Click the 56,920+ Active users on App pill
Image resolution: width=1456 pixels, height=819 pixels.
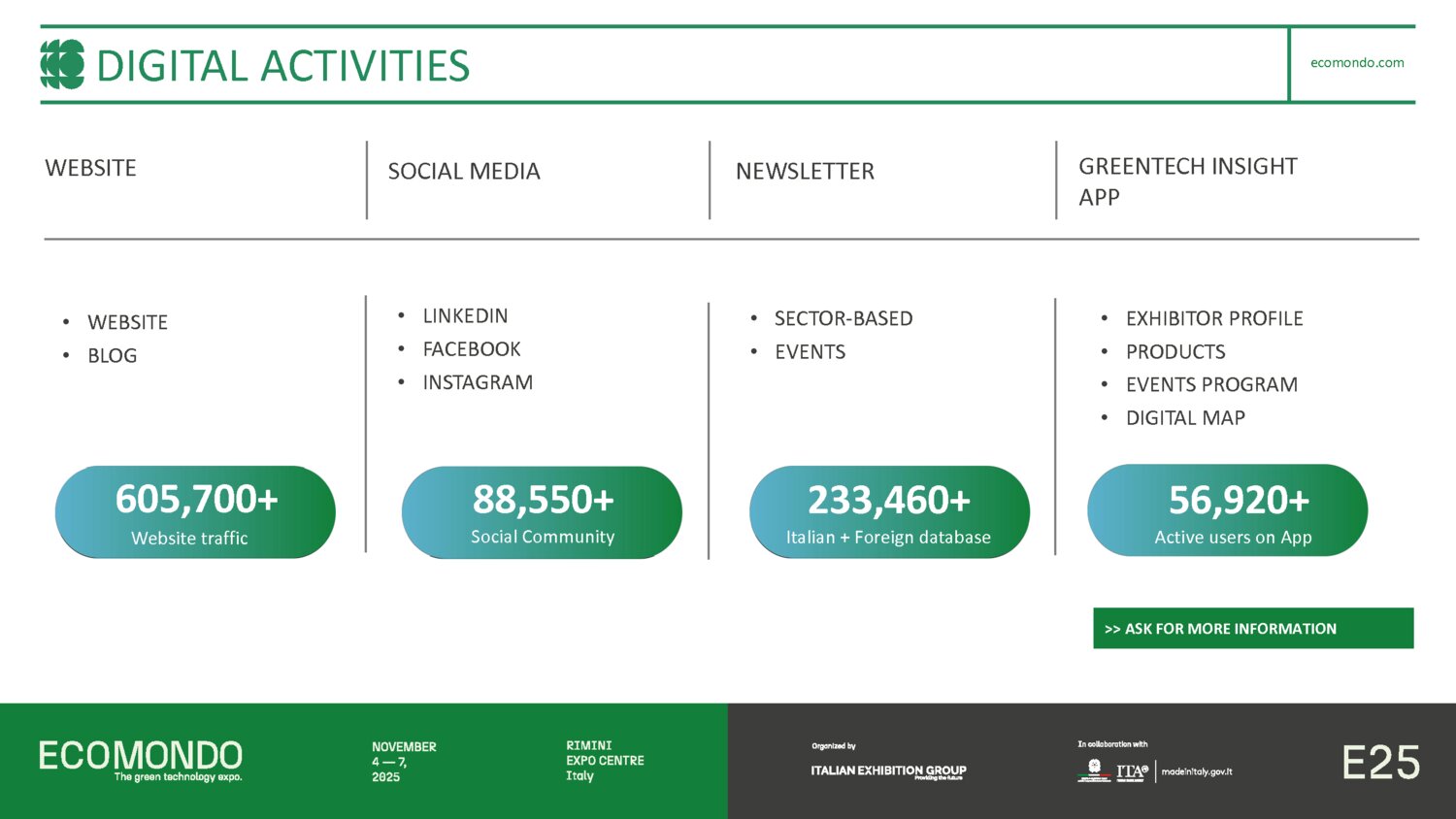point(1227,510)
